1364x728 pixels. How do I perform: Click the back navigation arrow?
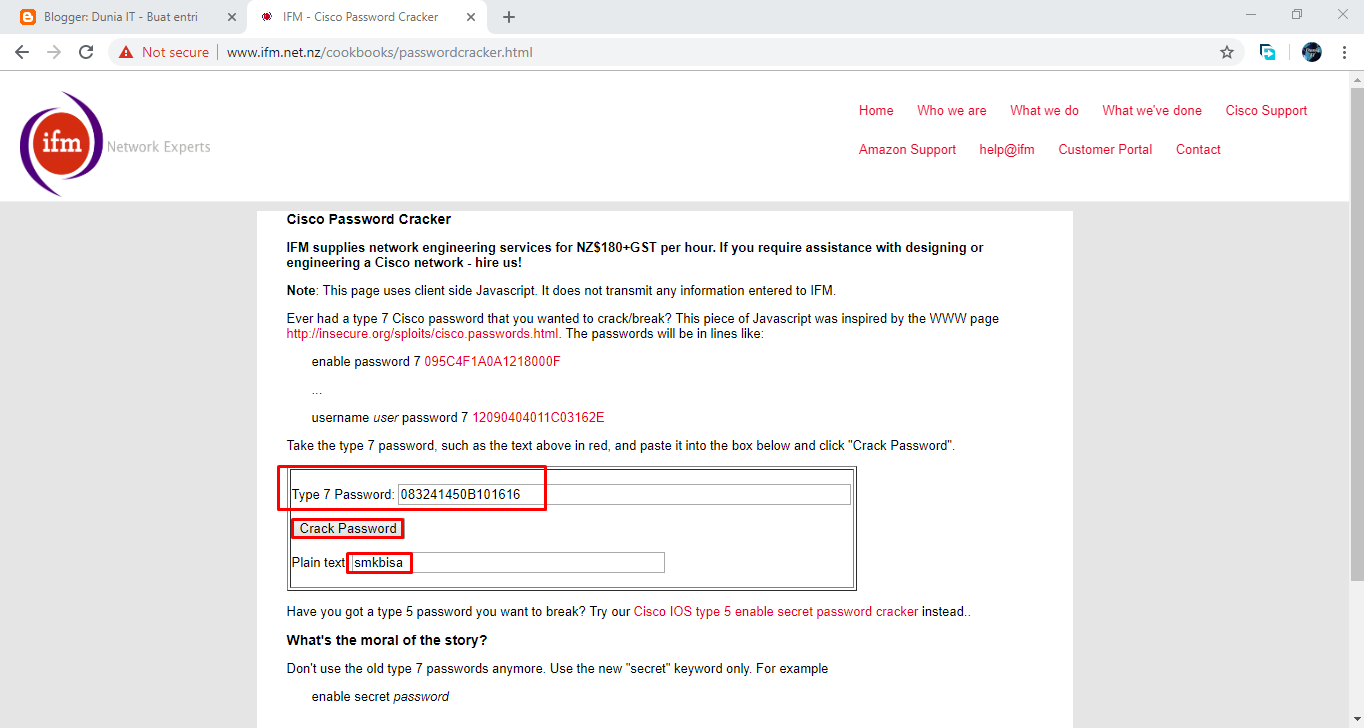pyautogui.click(x=21, y=52)
